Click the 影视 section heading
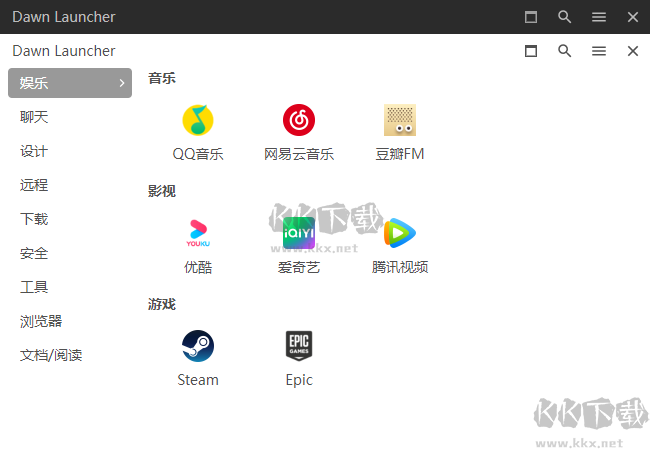 [x=162, y=191]
